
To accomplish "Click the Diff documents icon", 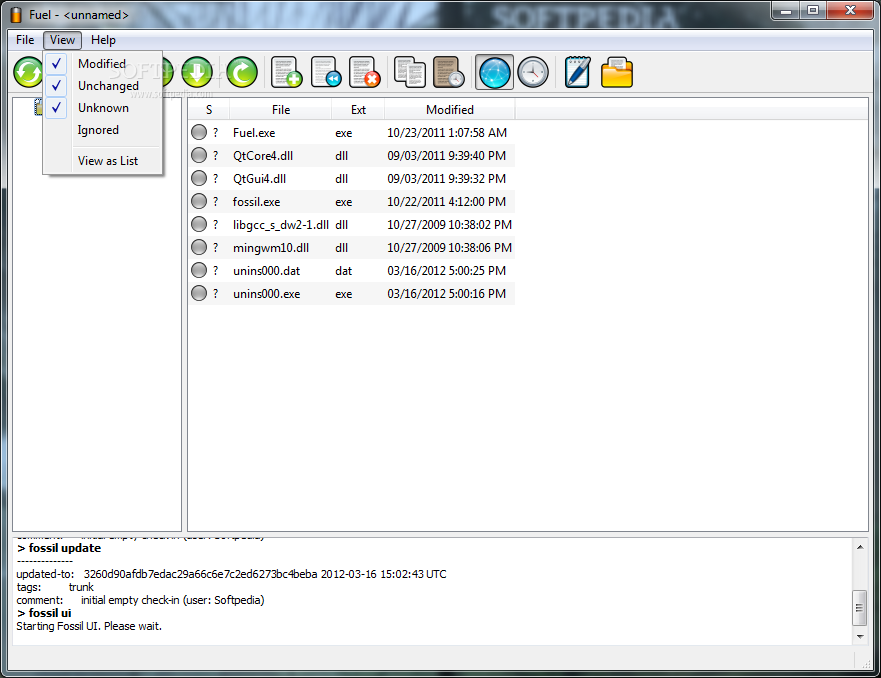I will (x=410, y=72).
